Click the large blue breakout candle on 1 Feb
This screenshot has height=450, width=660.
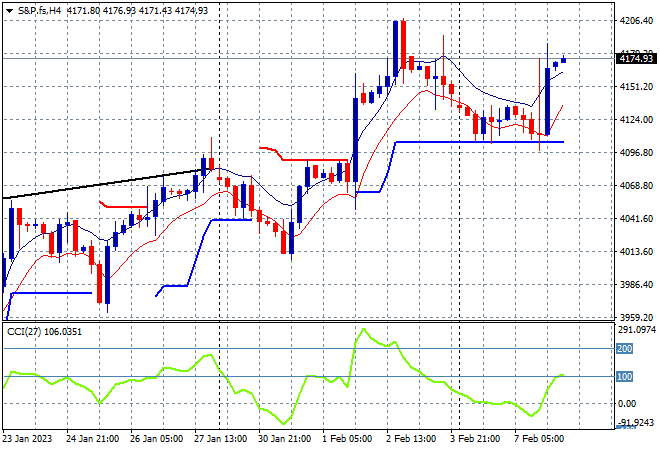point(358,130)
